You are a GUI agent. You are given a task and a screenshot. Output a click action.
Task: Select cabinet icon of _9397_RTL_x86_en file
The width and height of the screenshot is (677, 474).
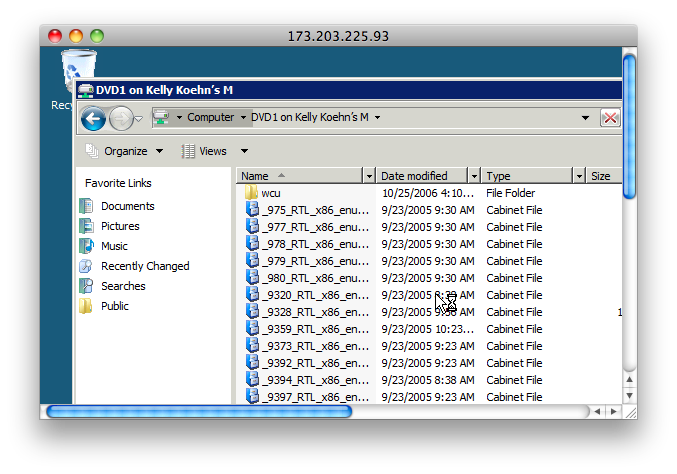[x=252, y=396]
